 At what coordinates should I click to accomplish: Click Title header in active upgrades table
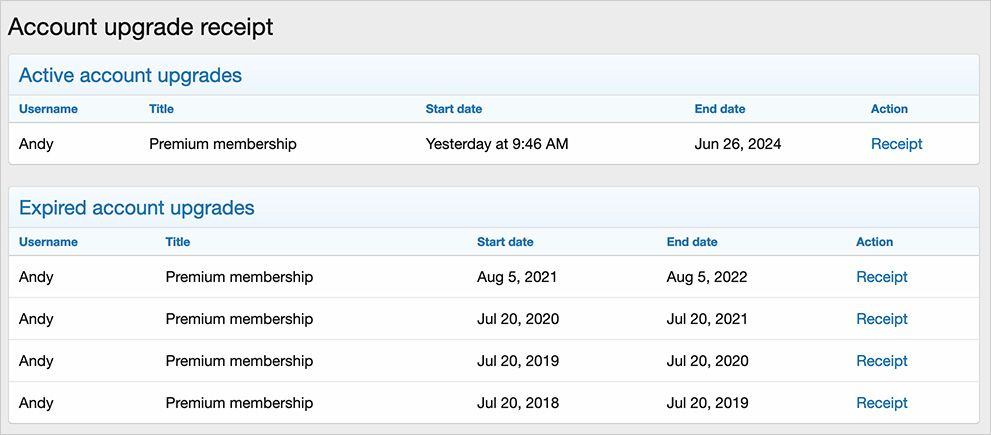pyautogui.click(x=161, y=109)
